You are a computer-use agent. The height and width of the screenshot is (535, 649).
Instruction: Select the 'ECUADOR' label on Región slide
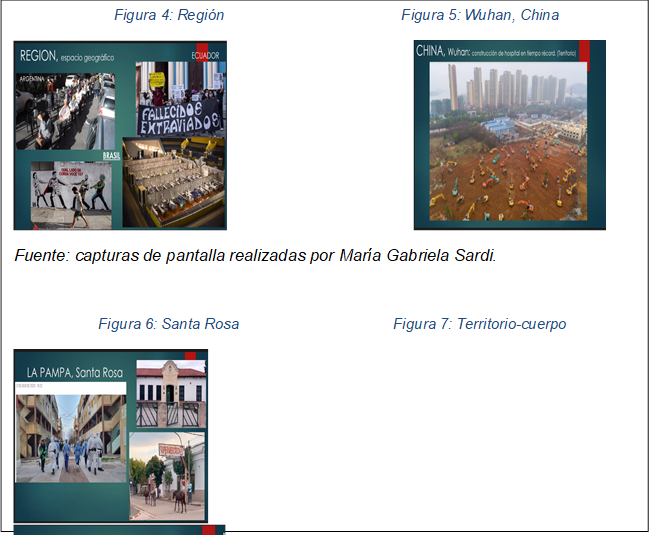pyautogui.click(x=205, y=54)
